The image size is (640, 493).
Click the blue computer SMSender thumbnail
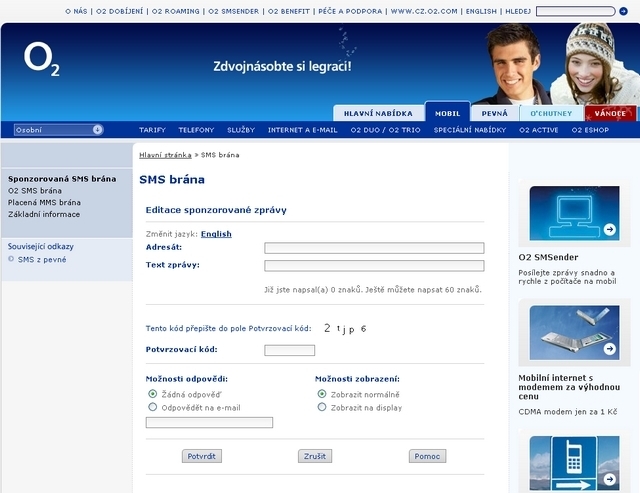click(574, 213)
